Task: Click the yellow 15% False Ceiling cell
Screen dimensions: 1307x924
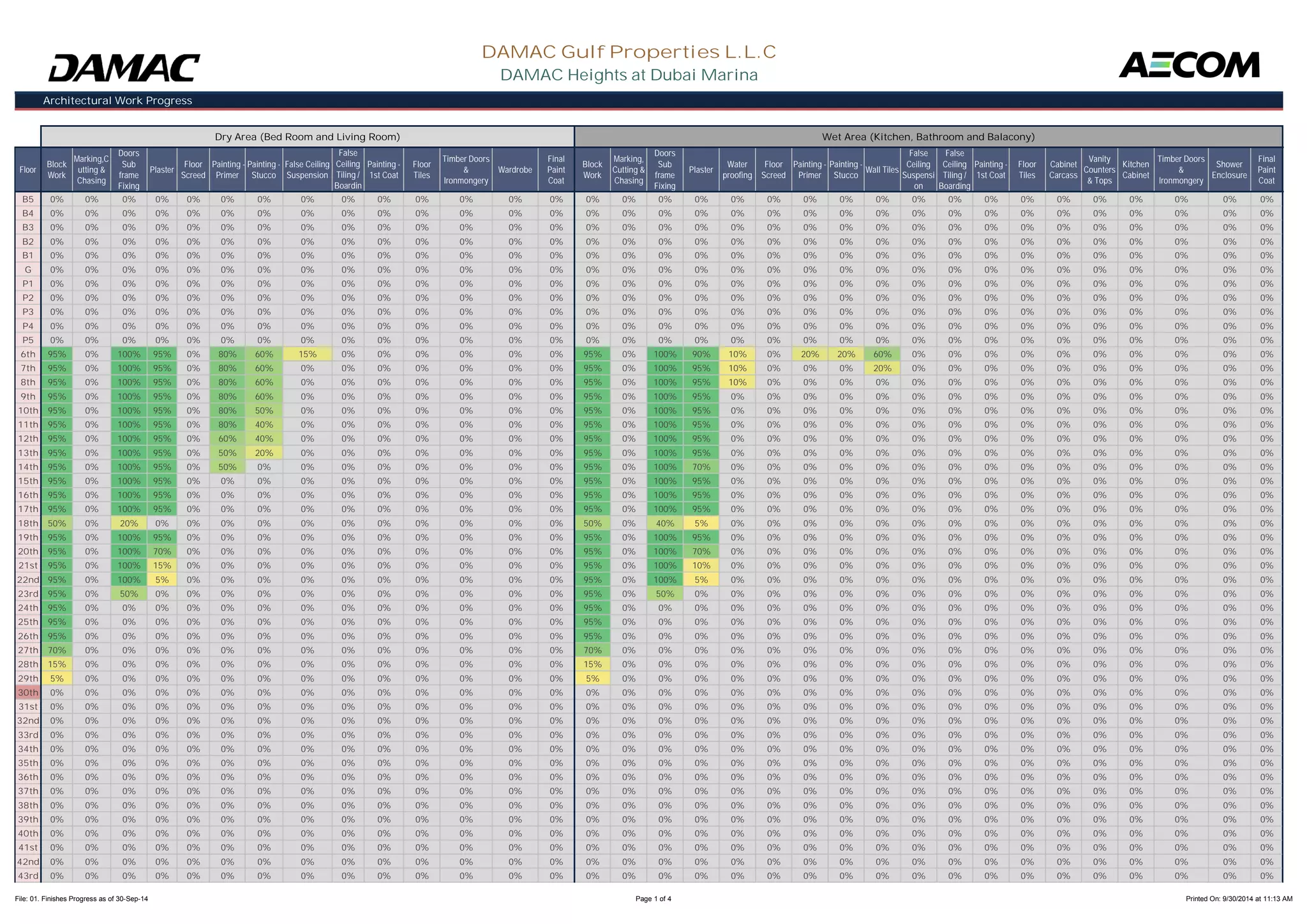Action: [307, 354]
